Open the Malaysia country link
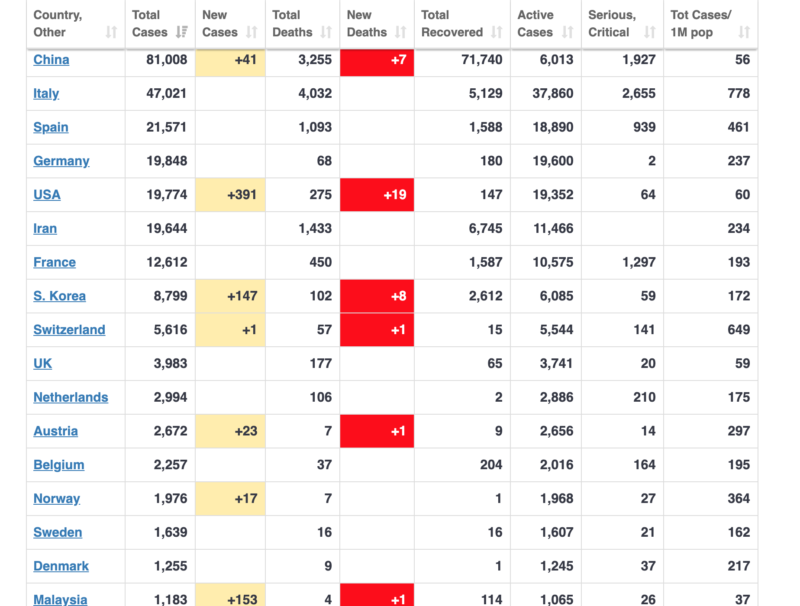 [x=60, y=599]
